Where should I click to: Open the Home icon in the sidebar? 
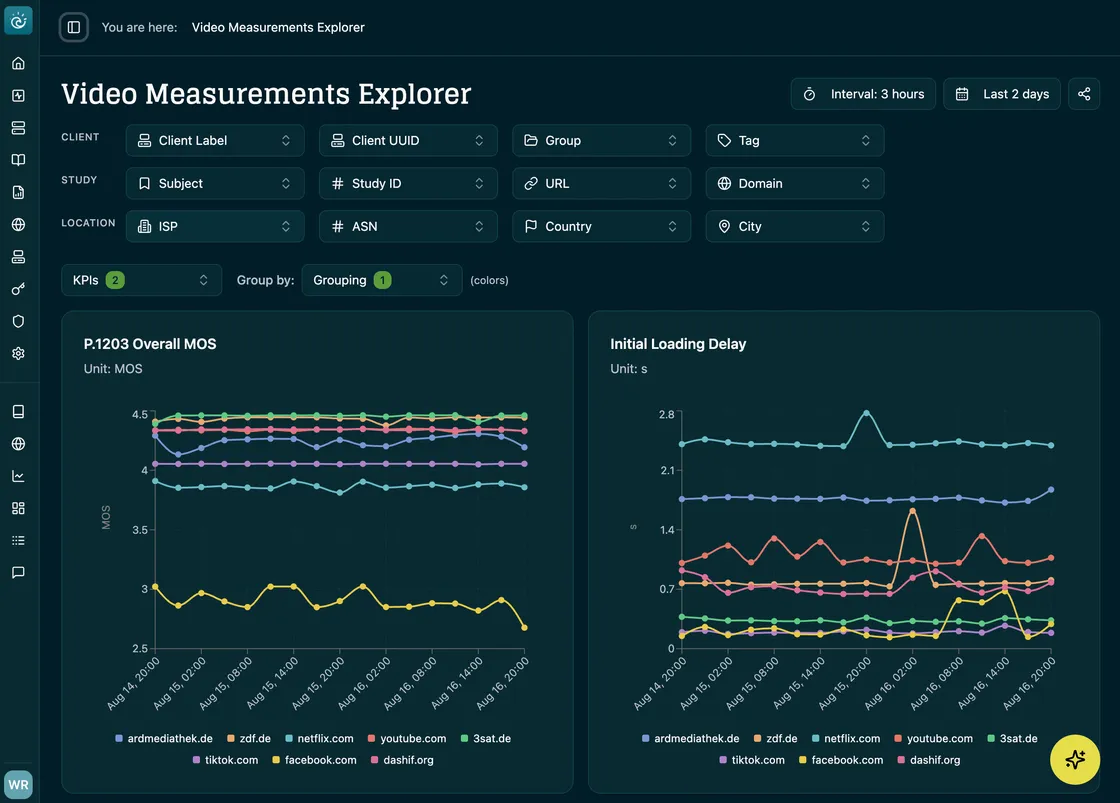click(19, 63)
